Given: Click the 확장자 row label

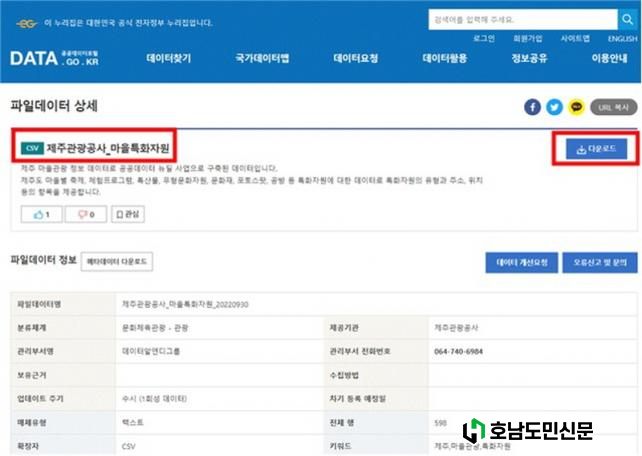Looking at the screenshot, I should [28, 446].
